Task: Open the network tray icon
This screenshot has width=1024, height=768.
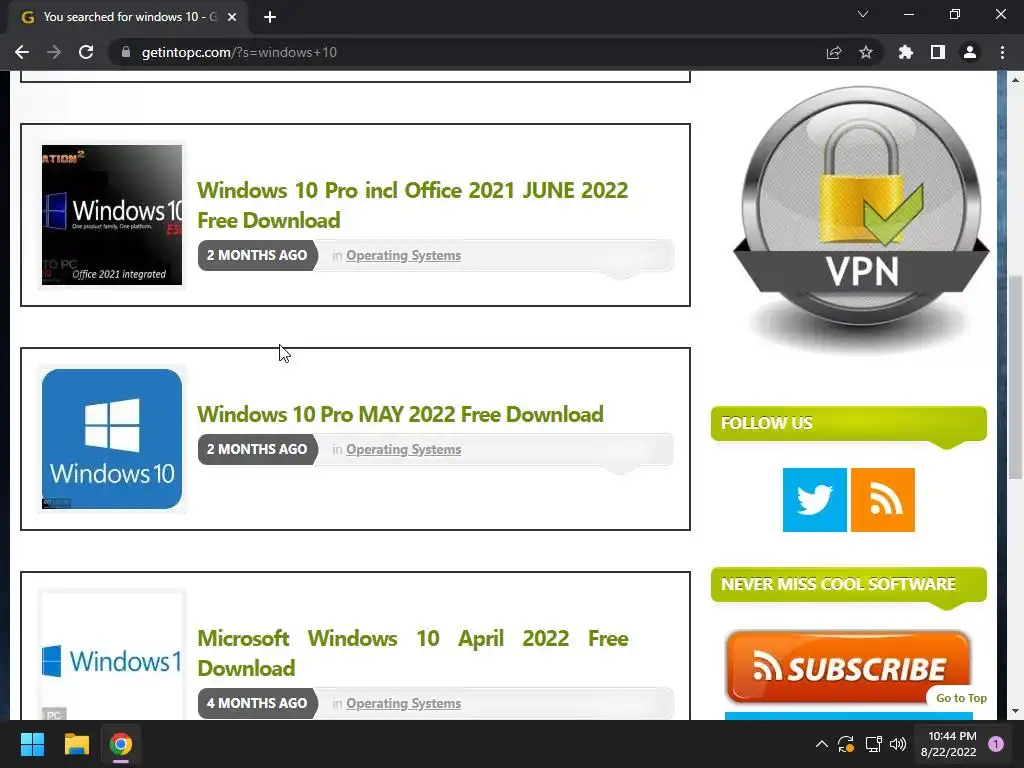Action: [x=873, y=744]
